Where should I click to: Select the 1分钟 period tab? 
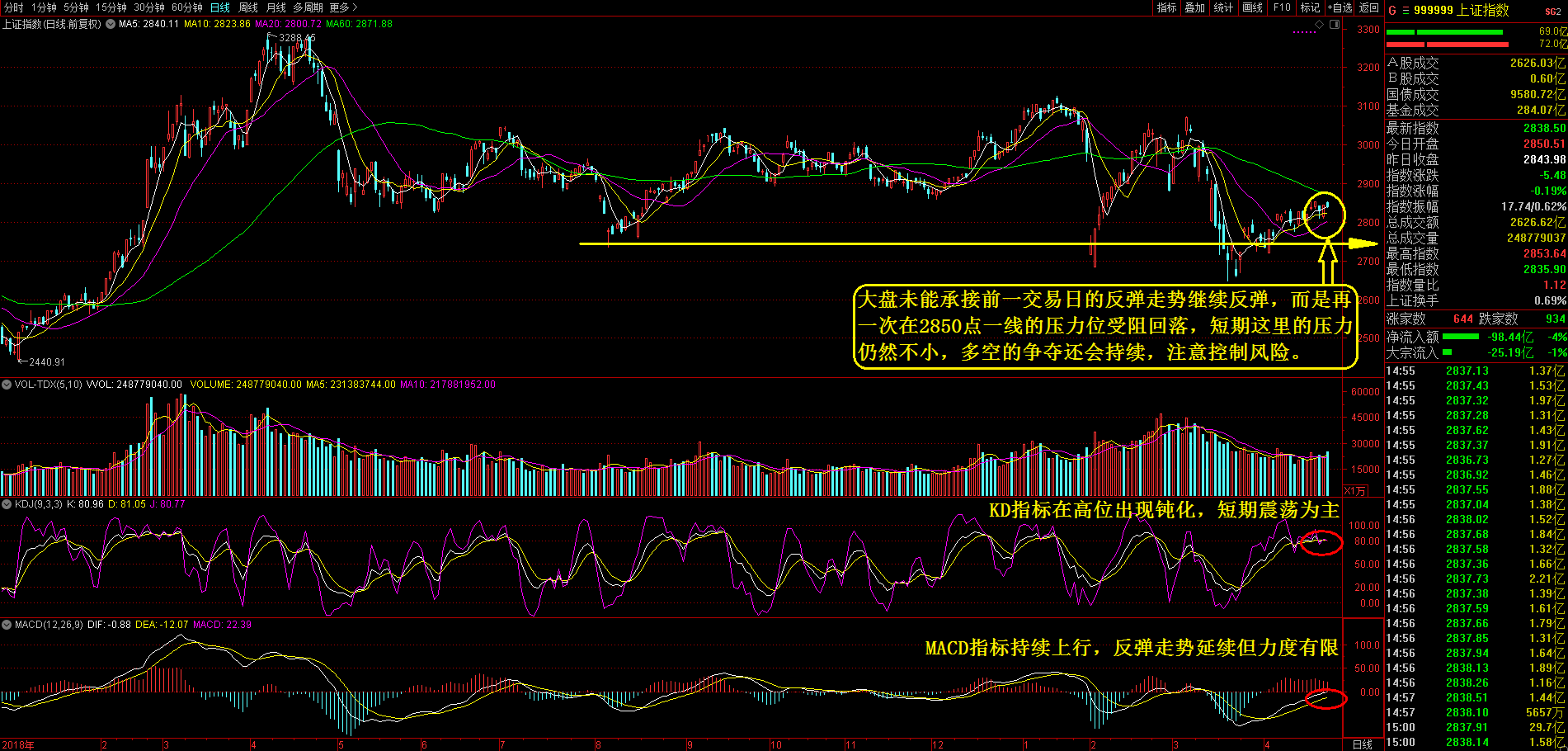point(44,7)
